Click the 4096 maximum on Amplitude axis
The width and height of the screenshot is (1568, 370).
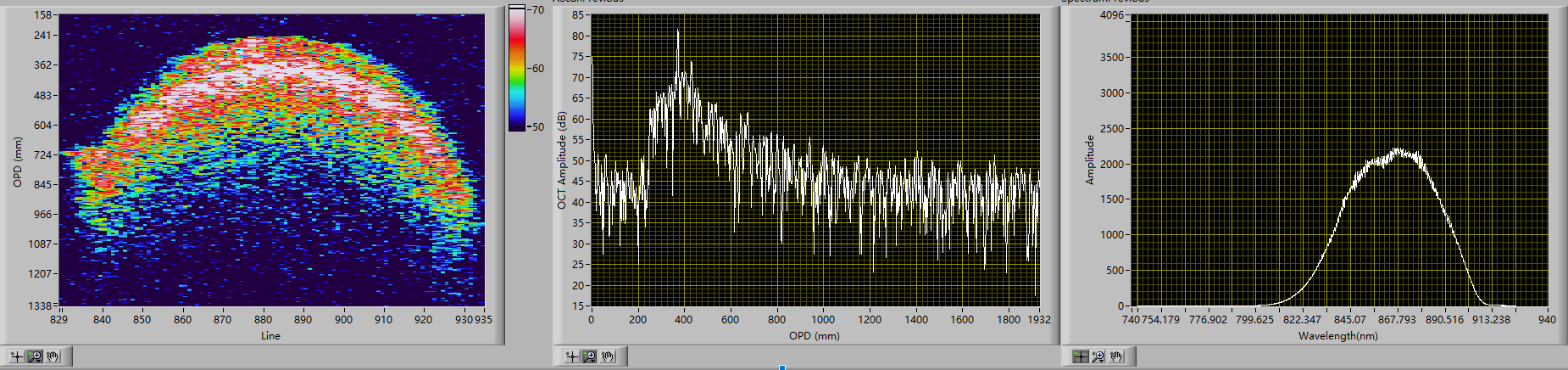(1111, 15)
